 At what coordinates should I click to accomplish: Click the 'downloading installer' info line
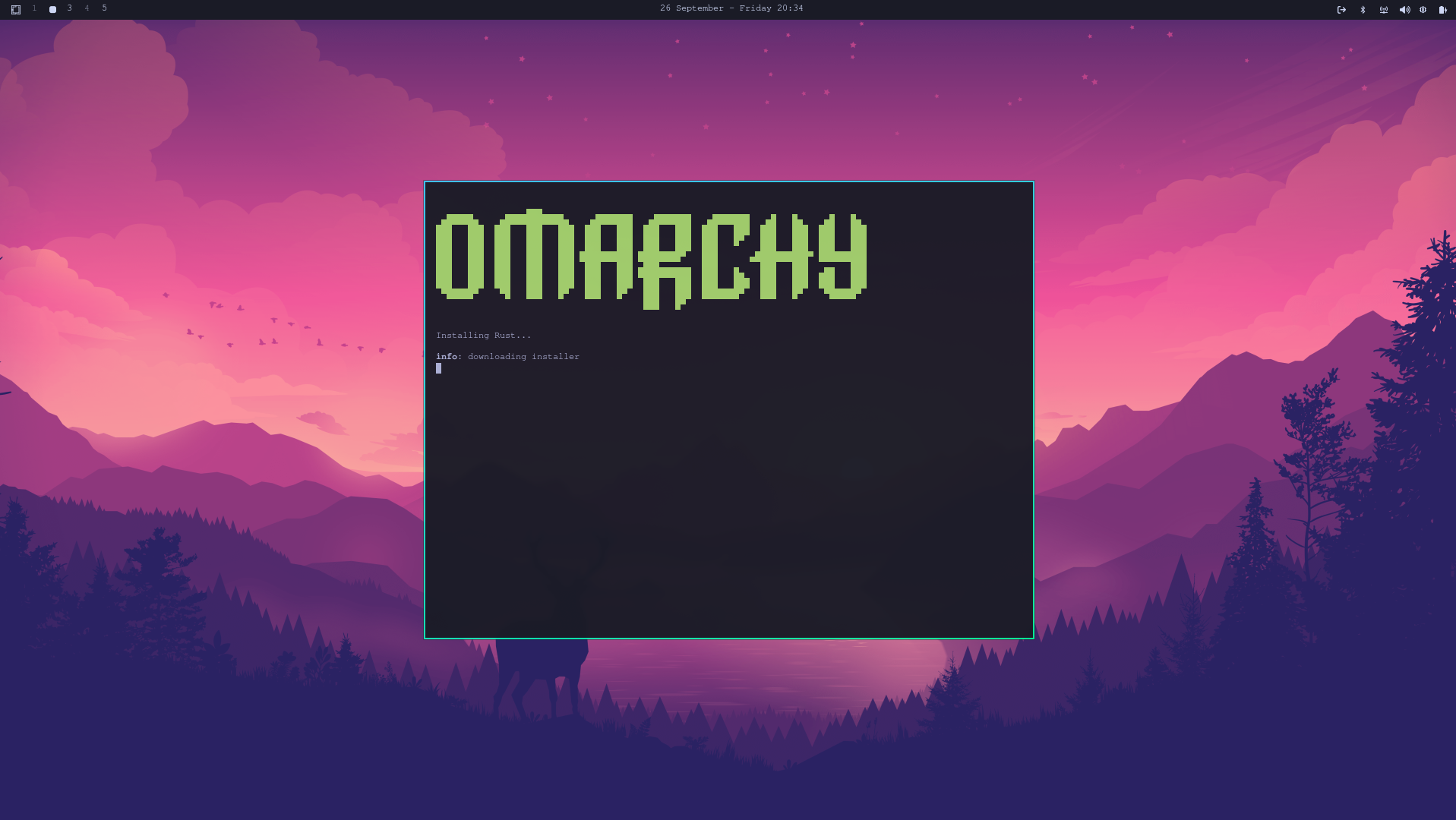[x=507, y=356]
